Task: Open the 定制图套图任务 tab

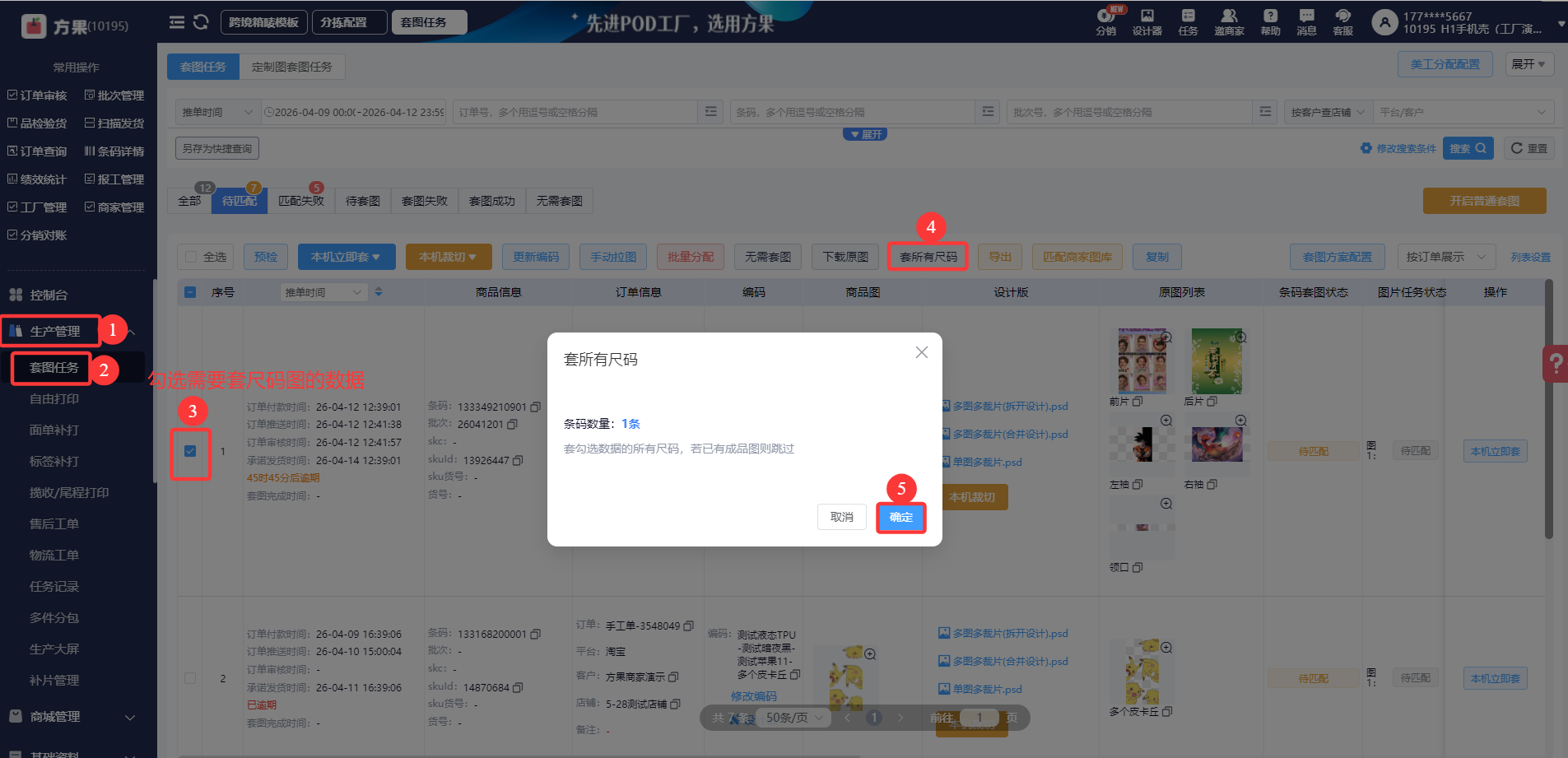Action: [292, 66]
